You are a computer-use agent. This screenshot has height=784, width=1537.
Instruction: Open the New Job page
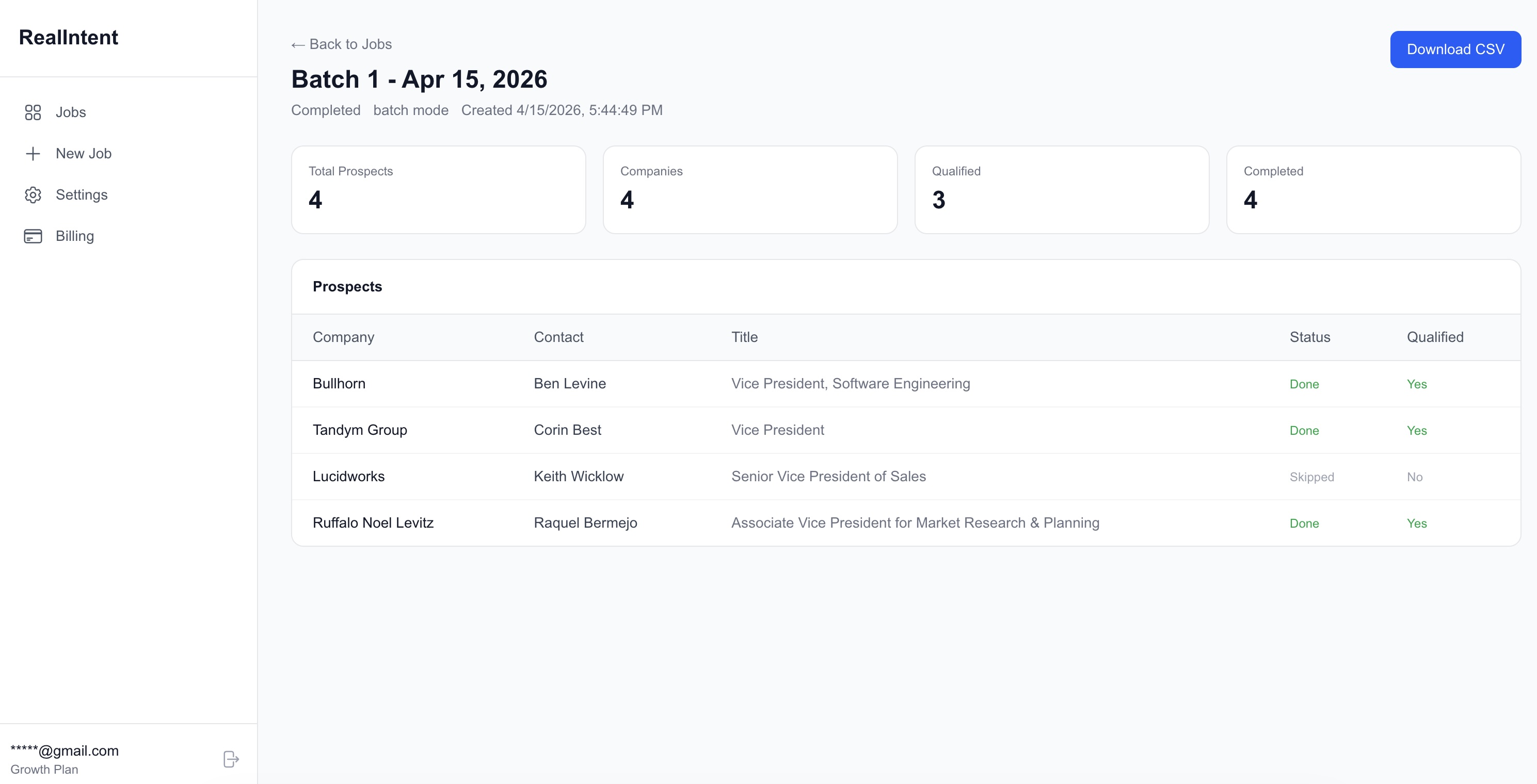pyautogui.click(x=84, y=153)
